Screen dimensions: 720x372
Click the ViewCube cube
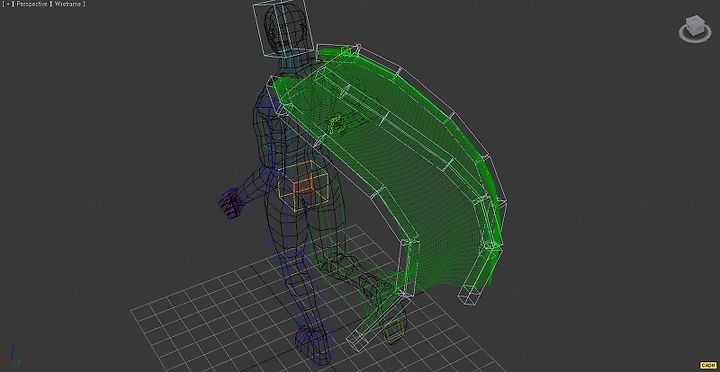(x=695, y=25)
